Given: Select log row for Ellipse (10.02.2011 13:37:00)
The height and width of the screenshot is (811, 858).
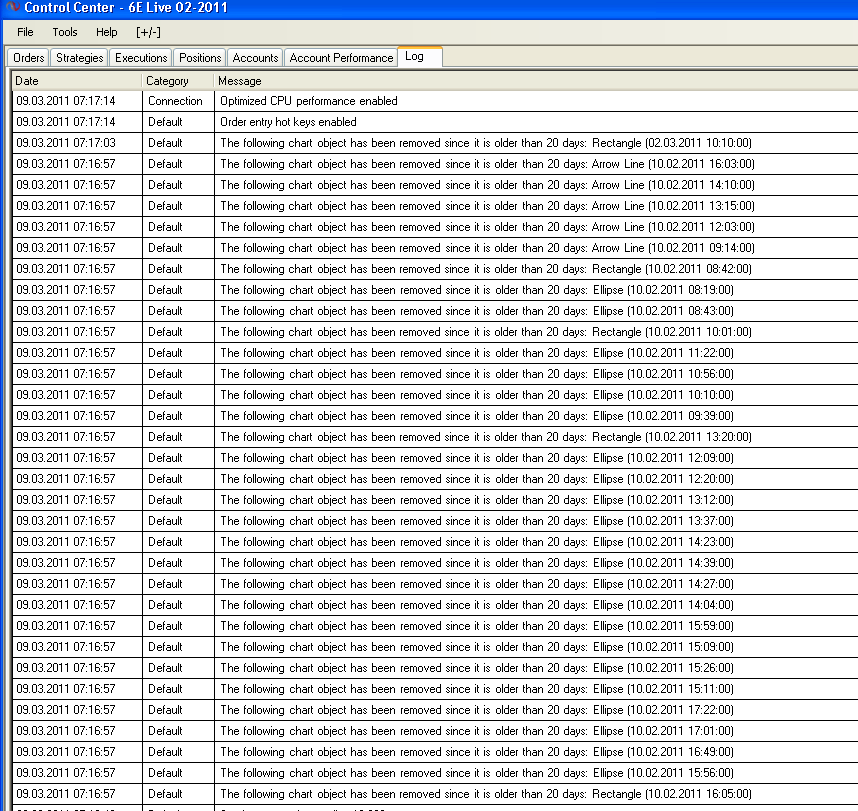Looking at the screenshot, I should 435,521.
